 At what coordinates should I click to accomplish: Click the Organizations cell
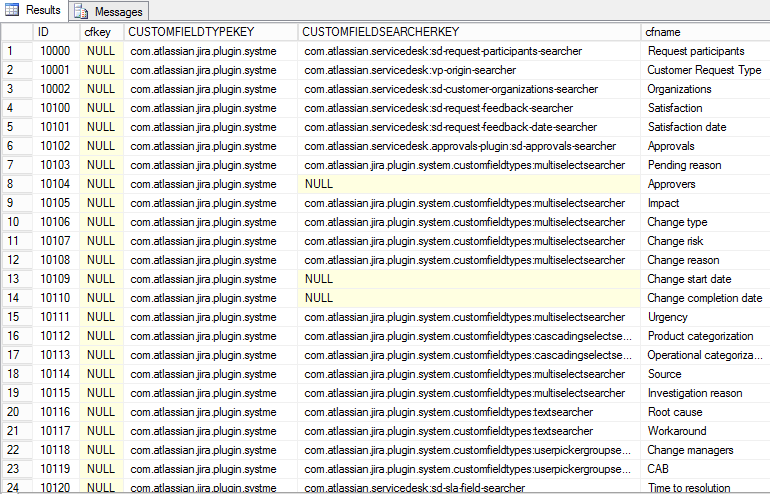(705, 89)
